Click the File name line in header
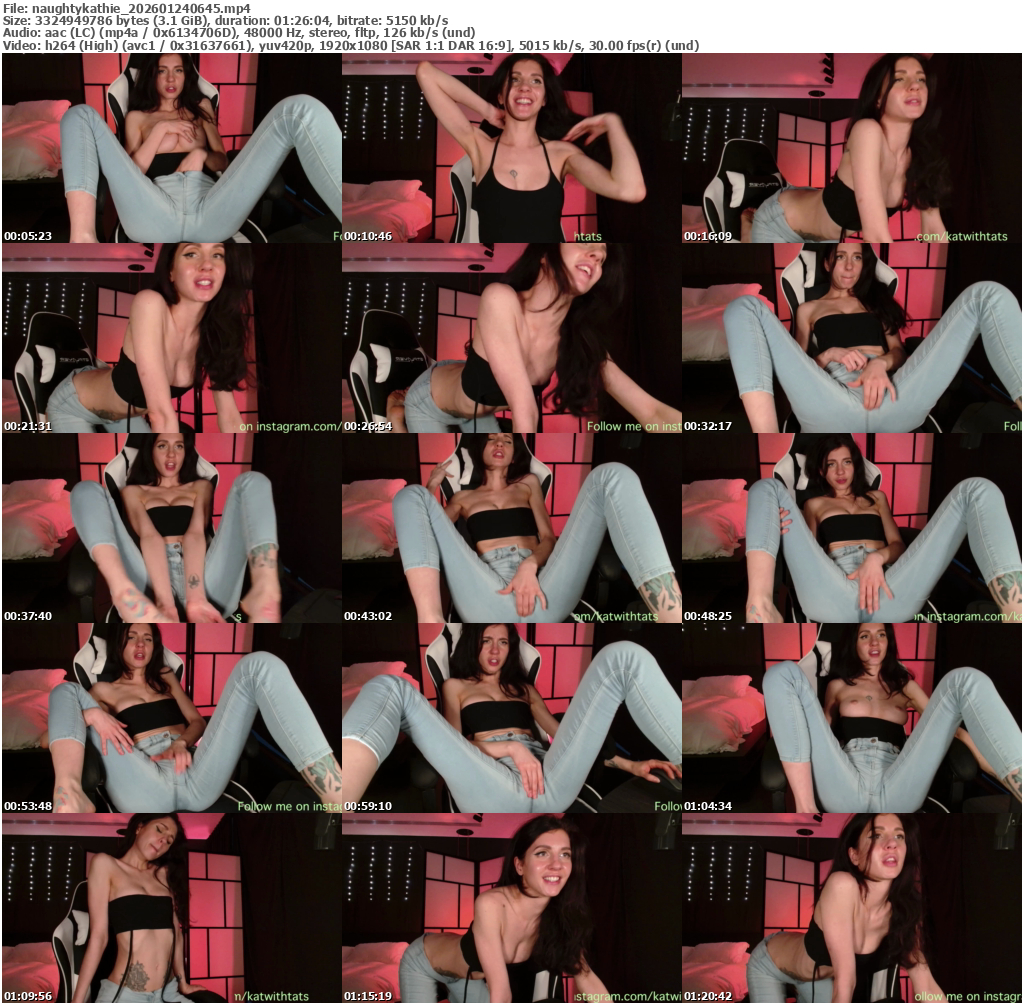The width and height of the screenshot is (1024, 1003). 126,8
